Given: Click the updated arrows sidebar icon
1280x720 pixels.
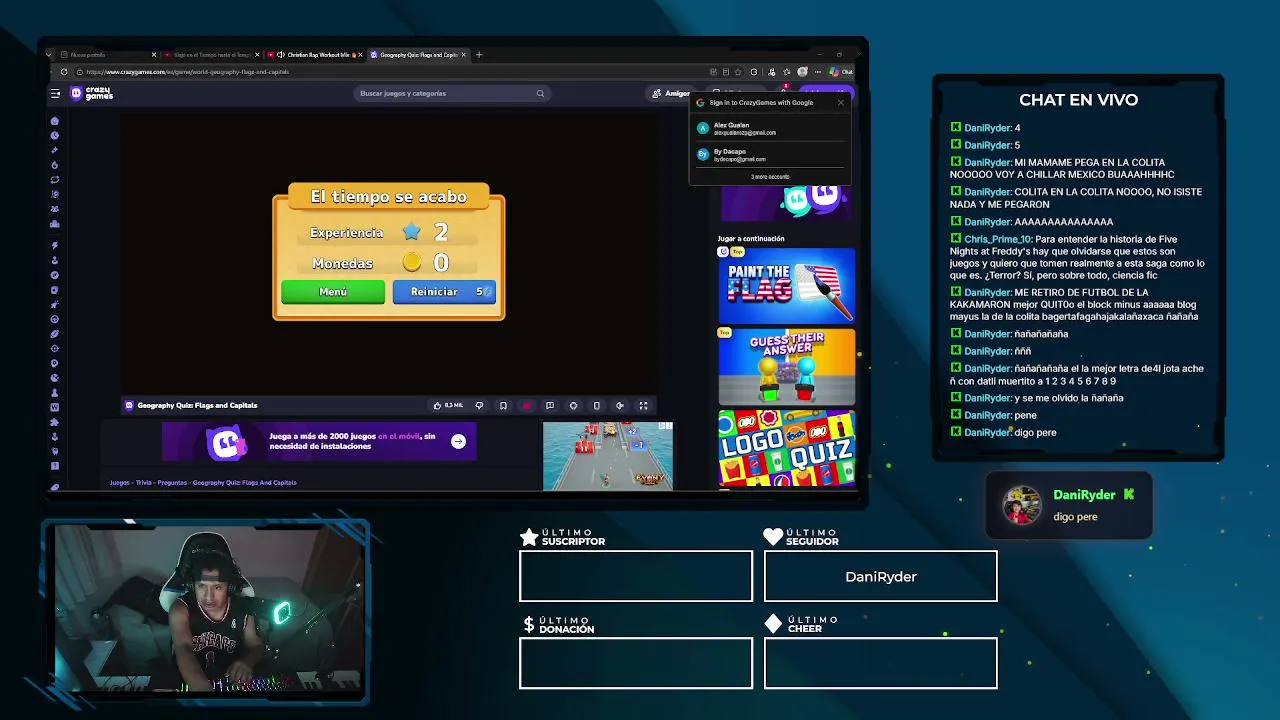Looking at the screenshot, I should (x=55, y=180).
